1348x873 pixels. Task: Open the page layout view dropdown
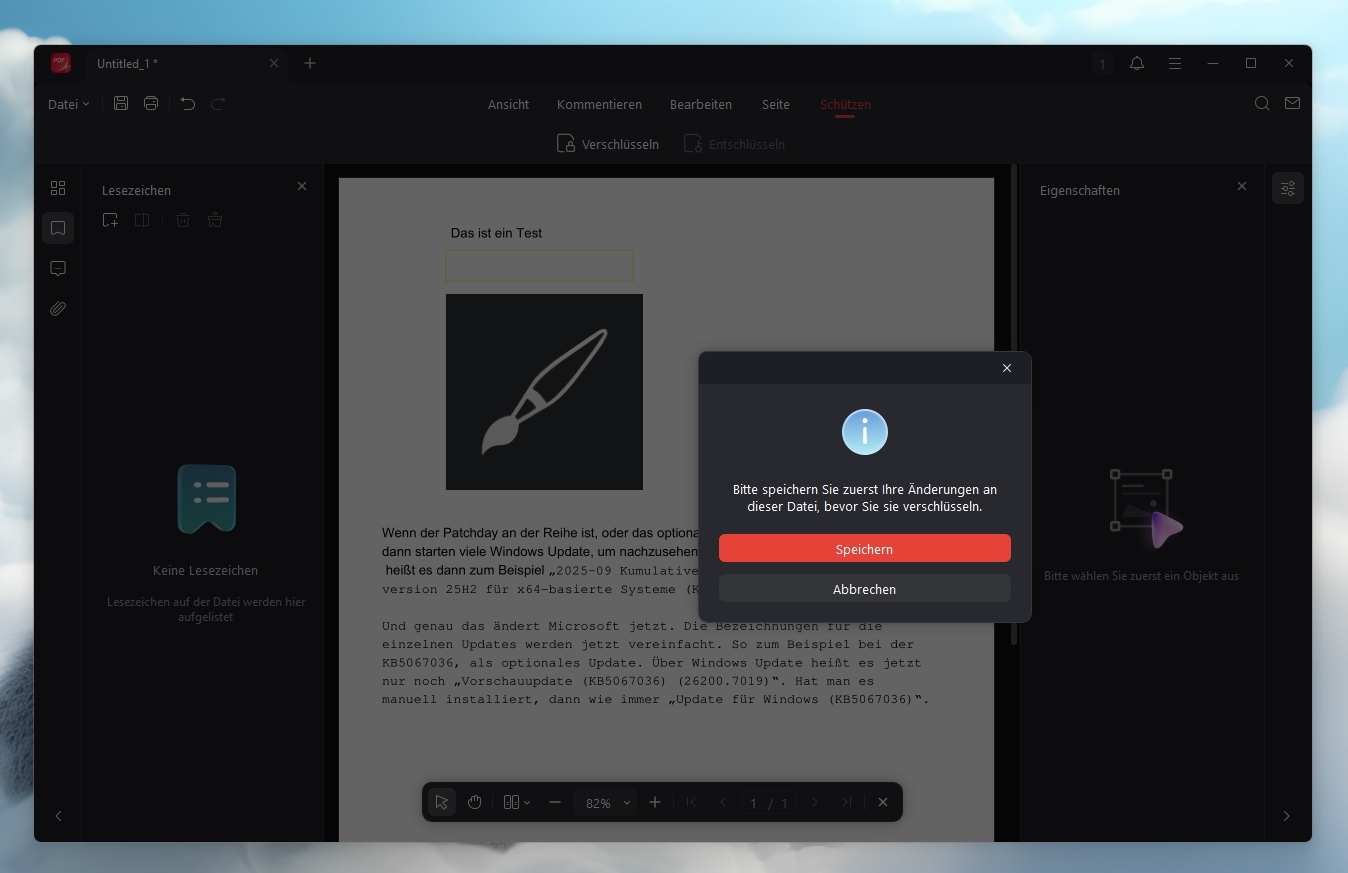tap(516, 802)
